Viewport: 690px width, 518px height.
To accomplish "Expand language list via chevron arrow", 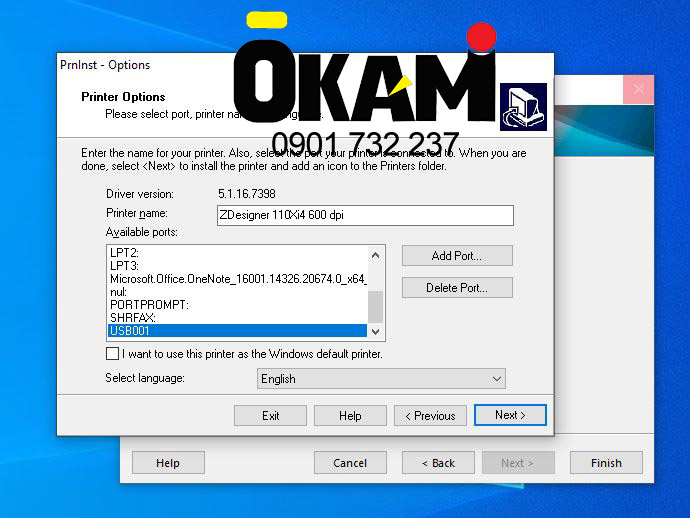I will click(496, 378).
